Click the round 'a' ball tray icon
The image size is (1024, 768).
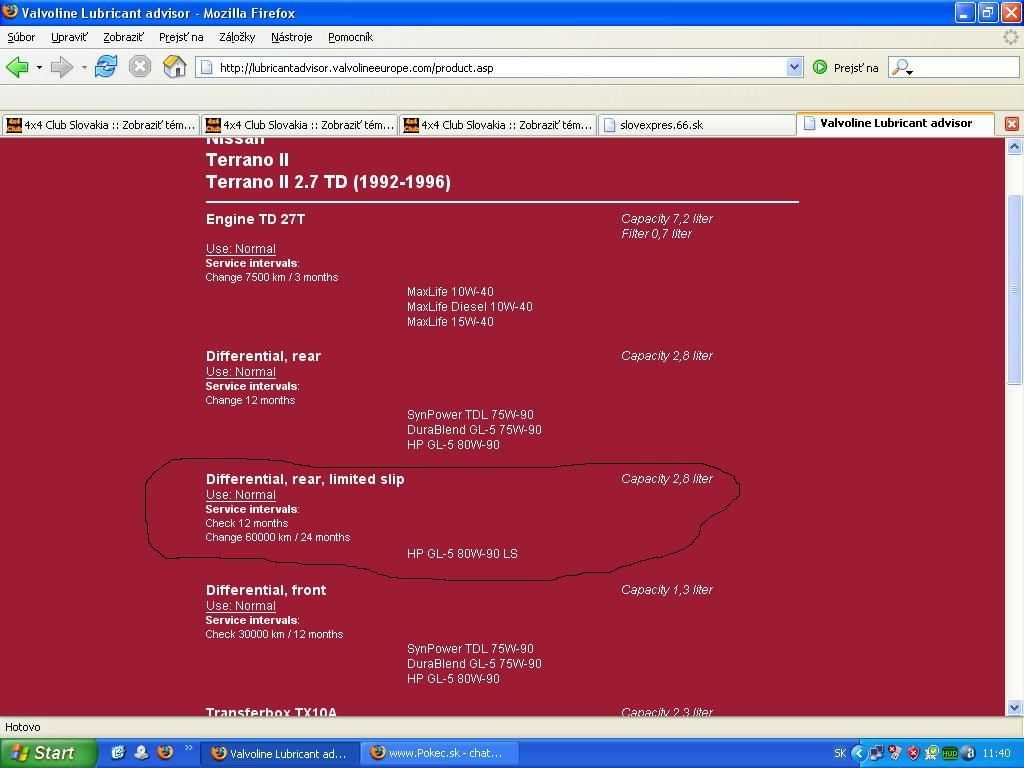[x=969, y=753]
